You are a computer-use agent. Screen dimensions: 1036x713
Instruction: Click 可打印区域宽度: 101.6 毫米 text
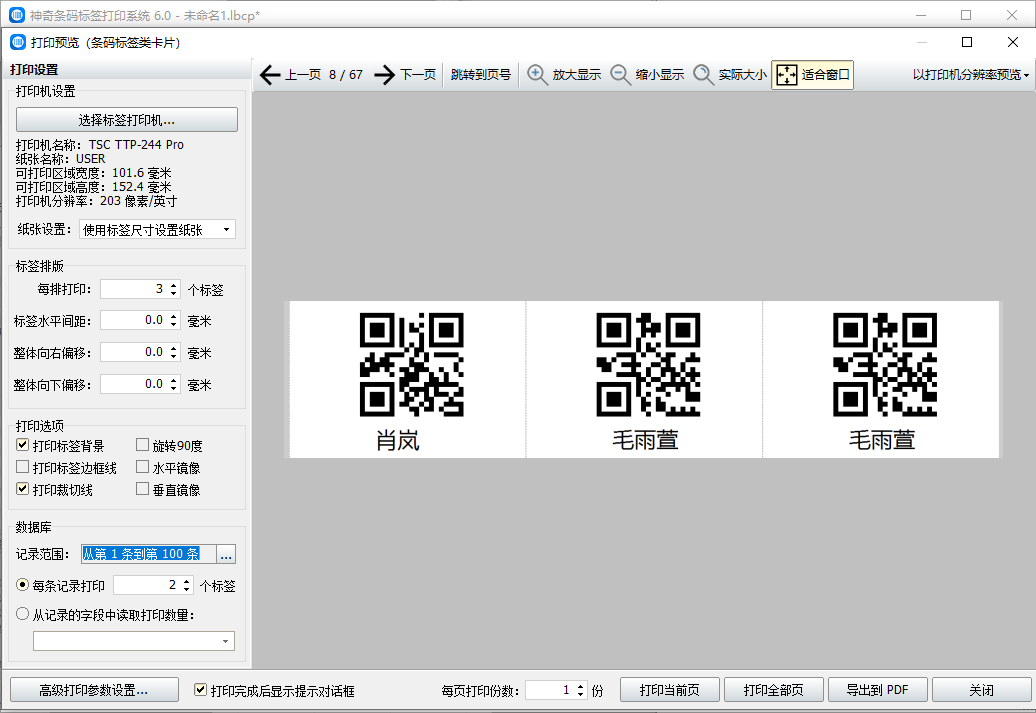(94, 173)
